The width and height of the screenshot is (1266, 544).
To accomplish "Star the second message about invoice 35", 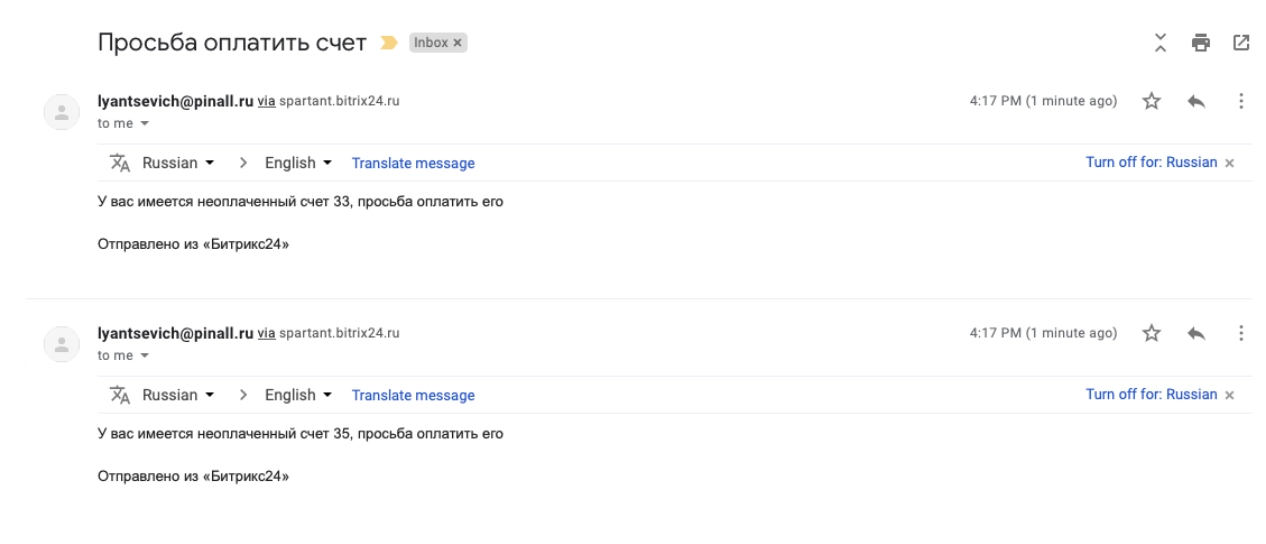I will coord(1153,334).
